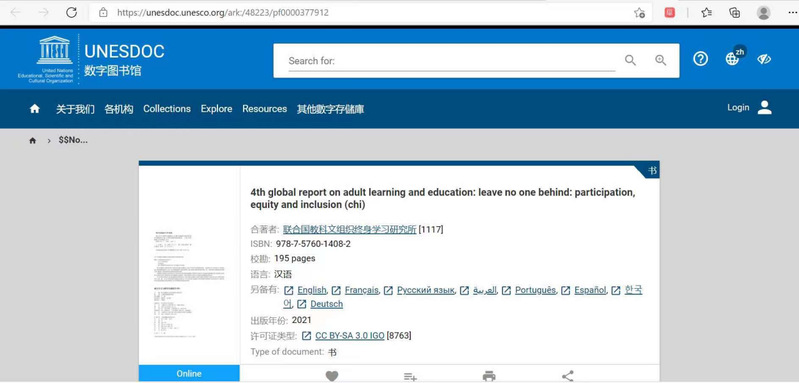The image size is (799, 383).
Task: Open CC BY-SA 3.0 IGO license link
Action: point(350,336)
